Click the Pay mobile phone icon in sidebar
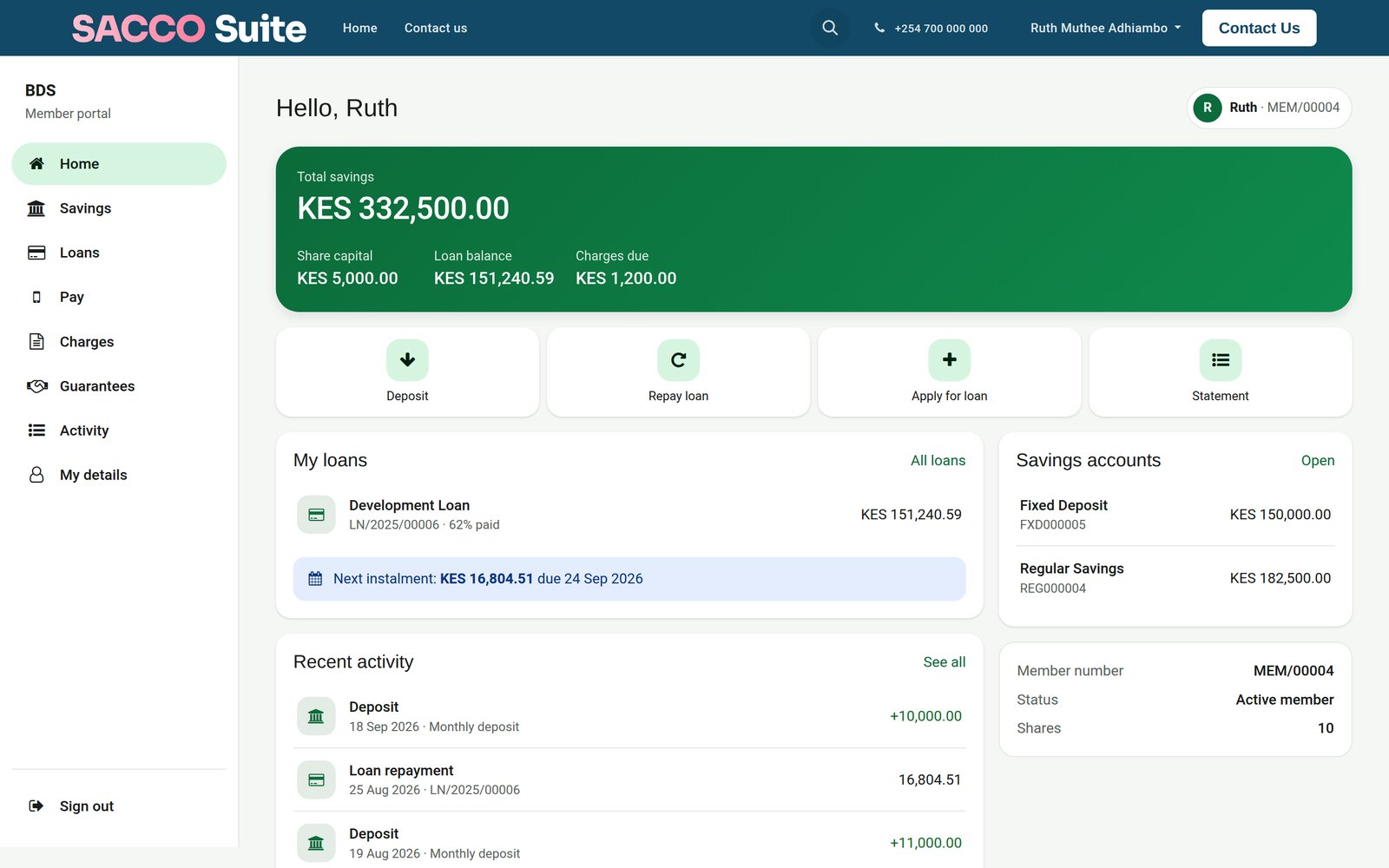 click(36, 297)
